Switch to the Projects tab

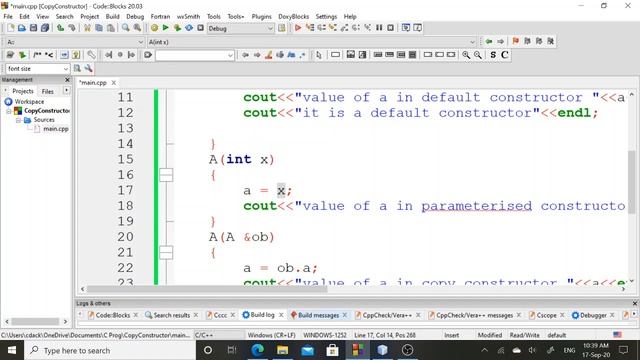tap(22, 91)
